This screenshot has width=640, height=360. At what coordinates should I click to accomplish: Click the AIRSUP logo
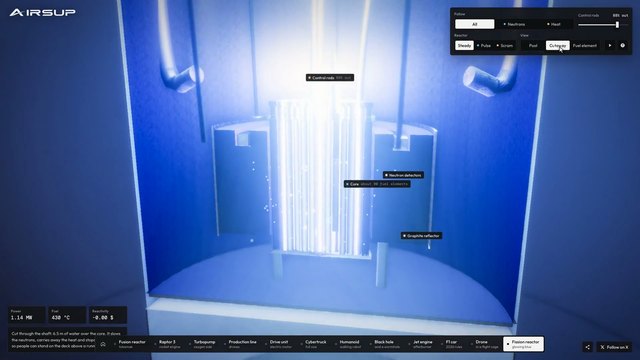[42, 13]
